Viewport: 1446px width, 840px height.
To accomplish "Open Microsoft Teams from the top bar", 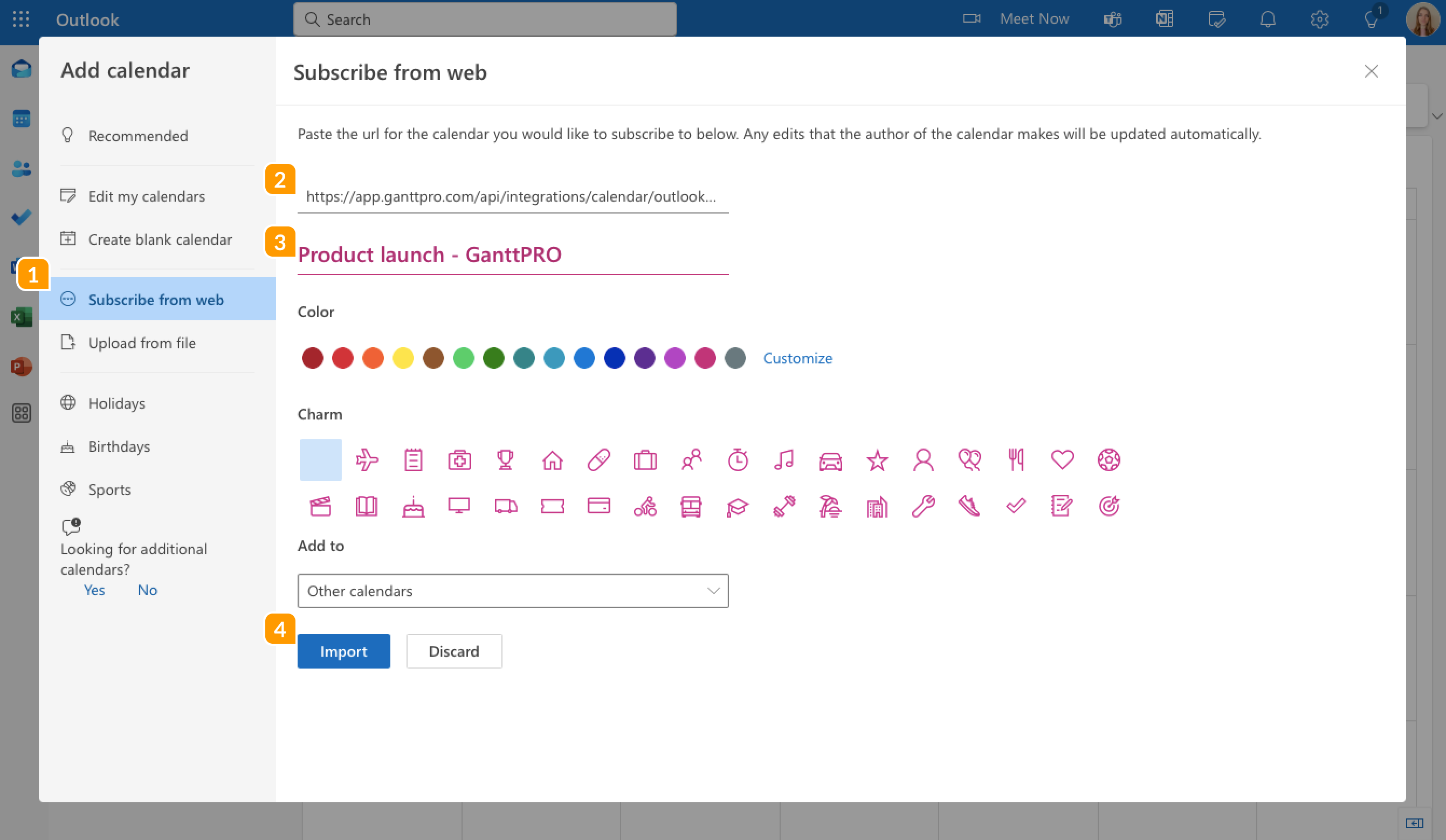I will 1112,19.
